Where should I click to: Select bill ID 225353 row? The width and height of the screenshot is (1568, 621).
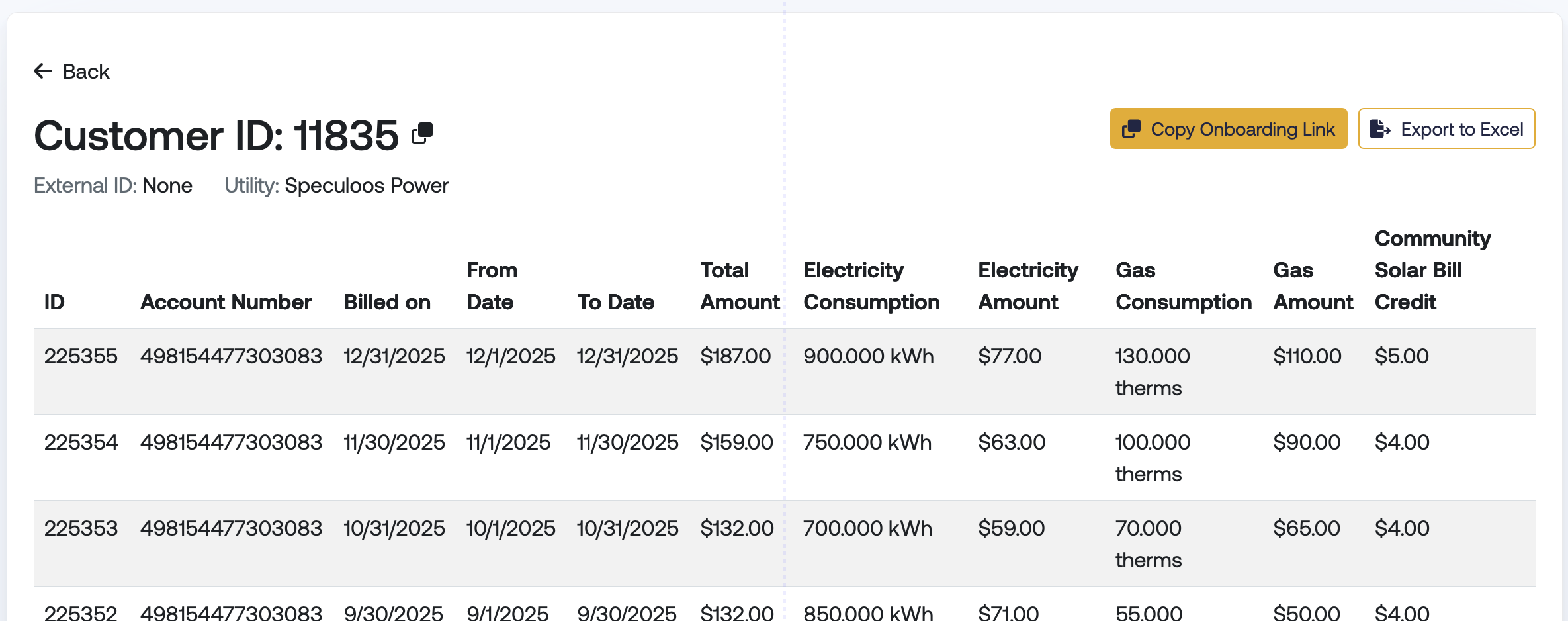point(784,544)
